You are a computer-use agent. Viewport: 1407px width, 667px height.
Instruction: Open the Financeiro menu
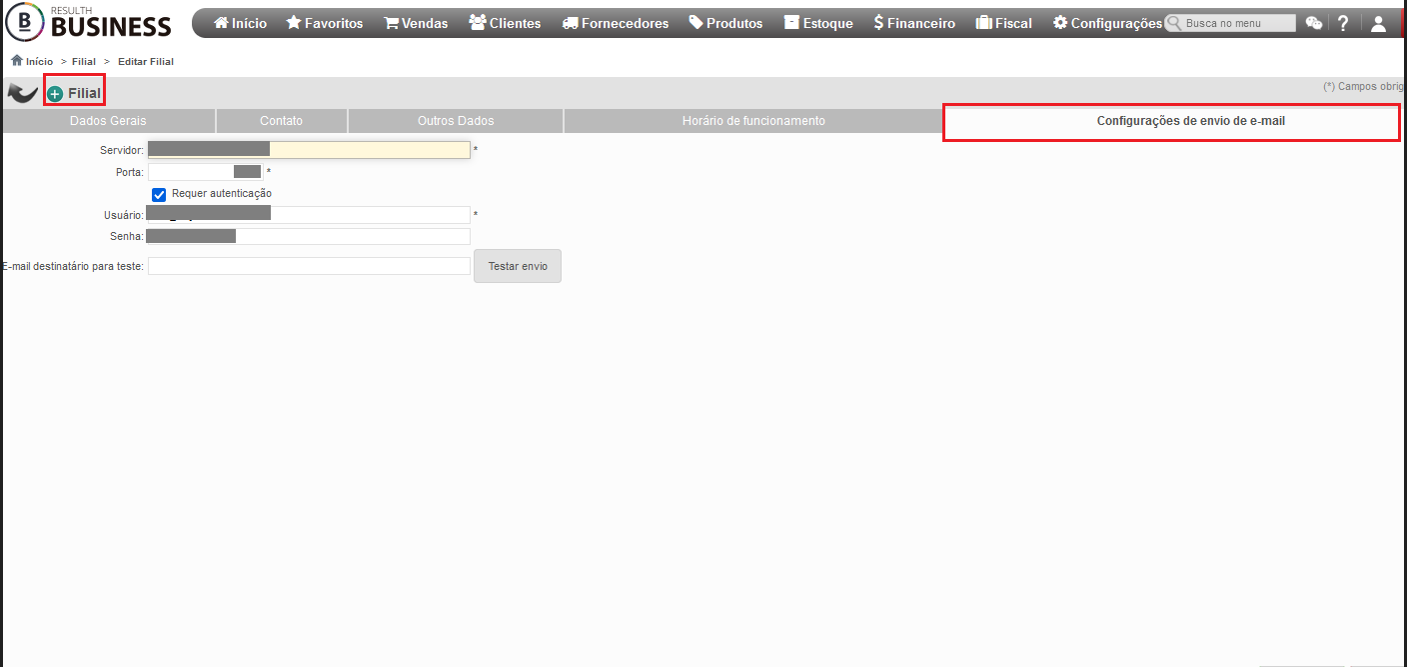(914, 23)
